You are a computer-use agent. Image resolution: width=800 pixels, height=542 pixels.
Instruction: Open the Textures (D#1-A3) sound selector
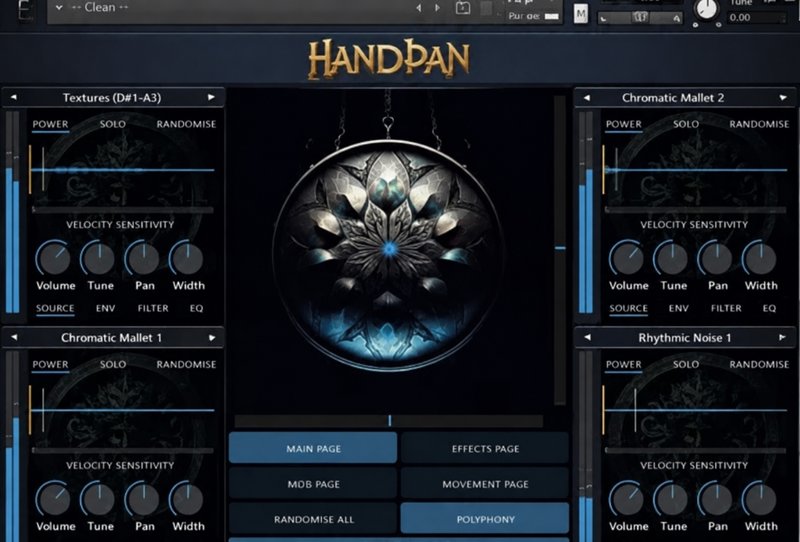(x=112, y=97)
